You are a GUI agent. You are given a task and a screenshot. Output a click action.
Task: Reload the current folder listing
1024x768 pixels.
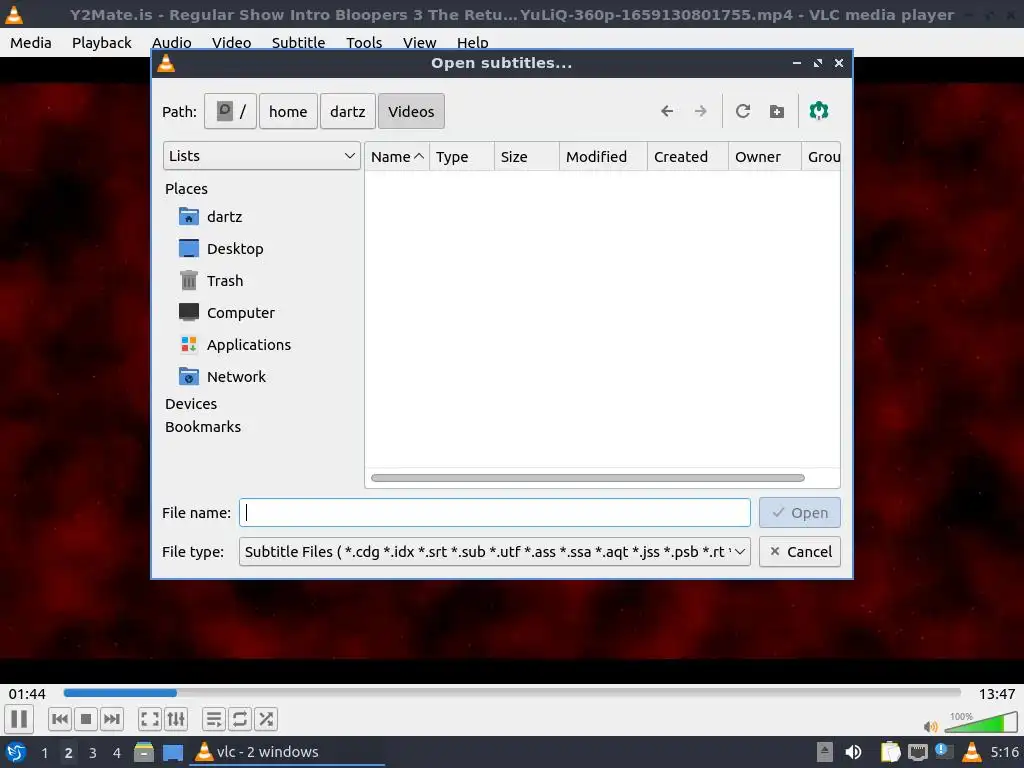(743, 111)
